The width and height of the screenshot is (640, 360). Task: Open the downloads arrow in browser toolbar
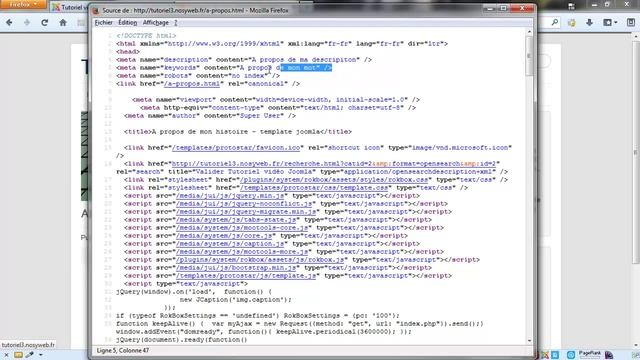pos(589,23)
